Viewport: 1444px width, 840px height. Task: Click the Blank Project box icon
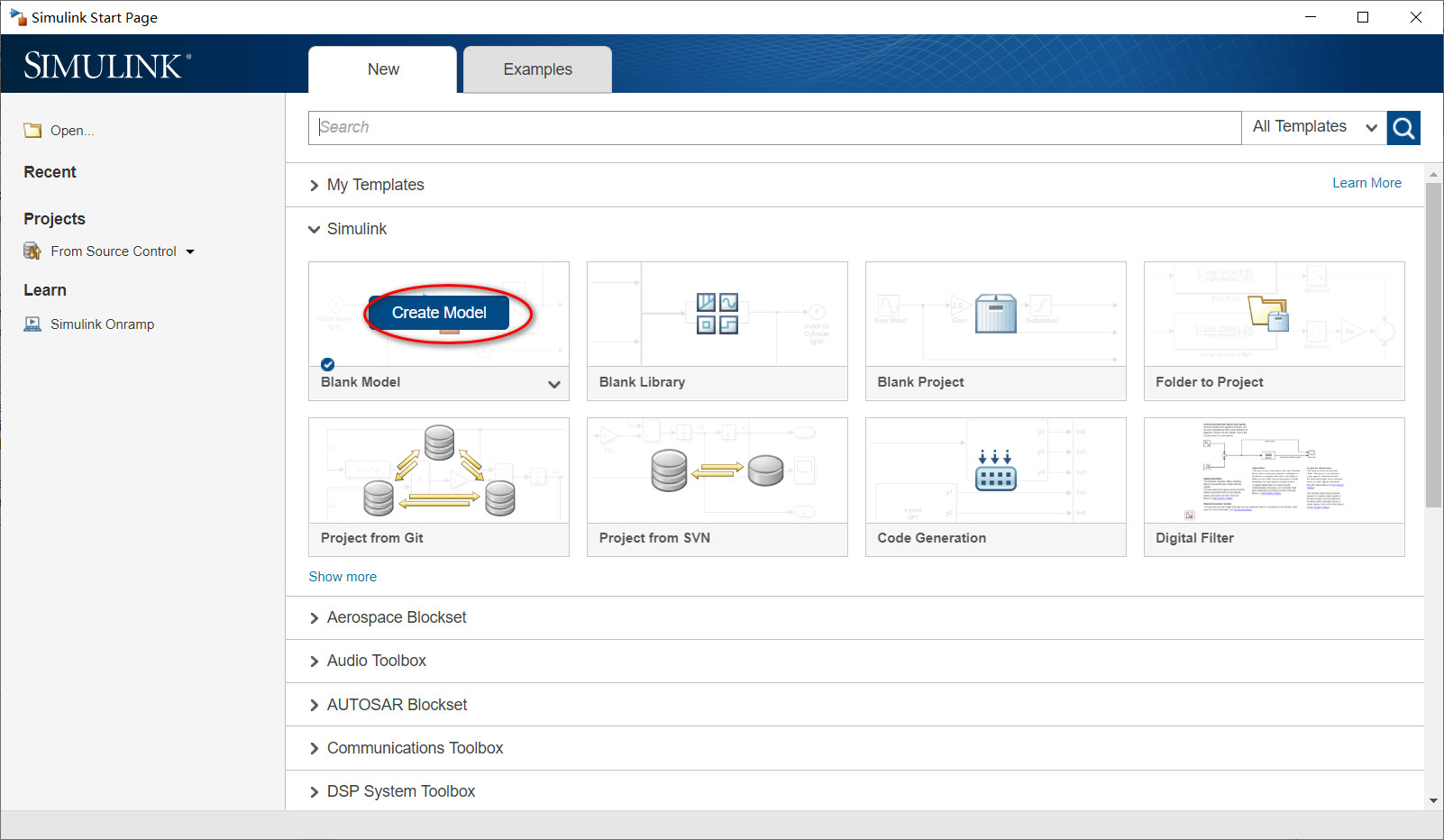[996, 314]
